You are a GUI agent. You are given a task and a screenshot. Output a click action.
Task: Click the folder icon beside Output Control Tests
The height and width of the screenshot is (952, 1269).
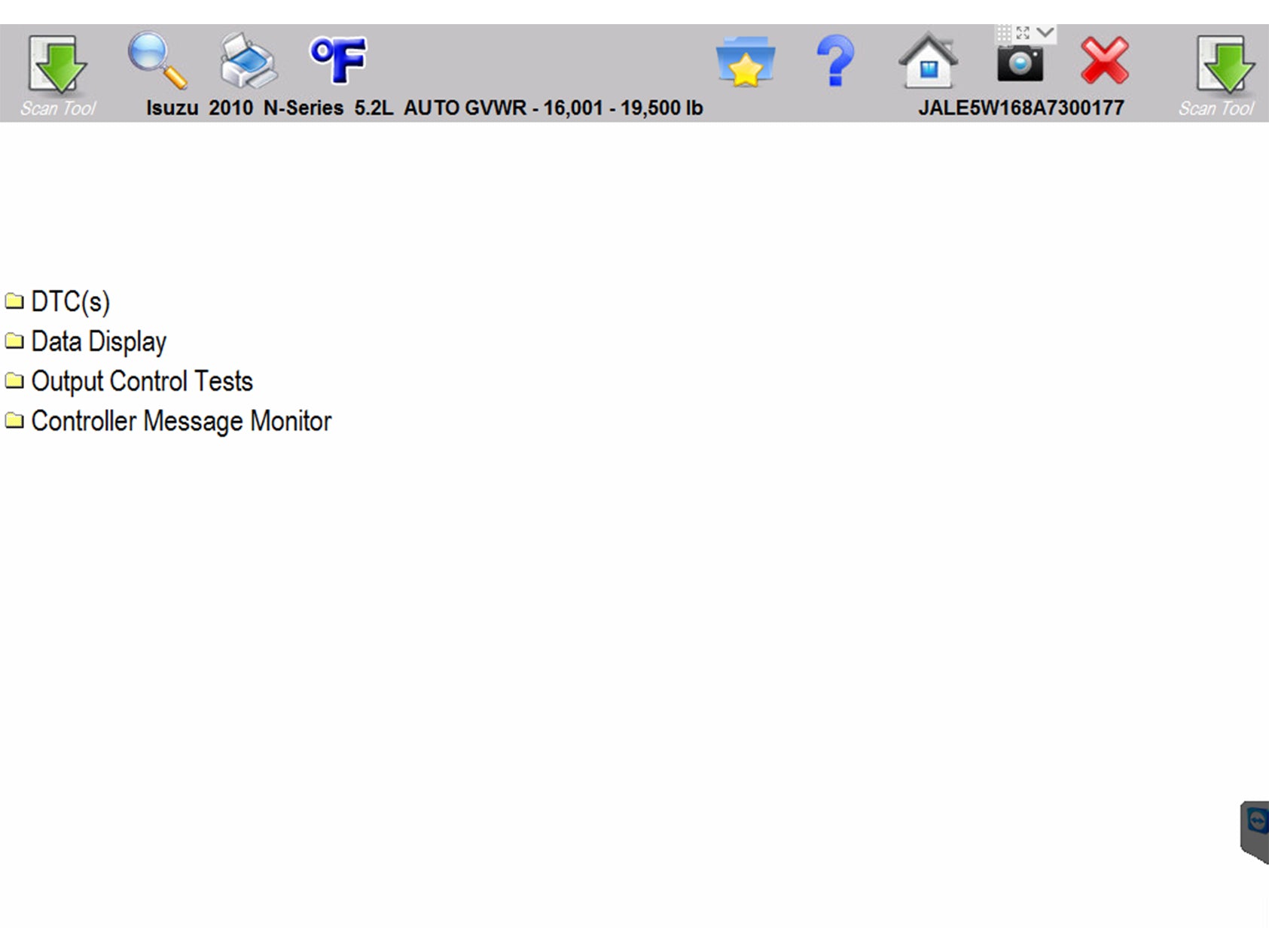tap(14, 381)
